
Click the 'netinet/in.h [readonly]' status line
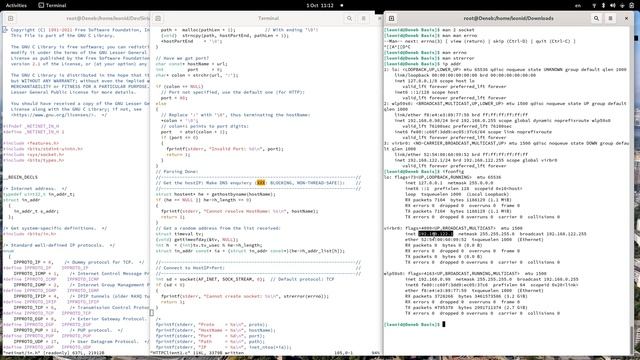pyautogui.click(x=54, y=353)
